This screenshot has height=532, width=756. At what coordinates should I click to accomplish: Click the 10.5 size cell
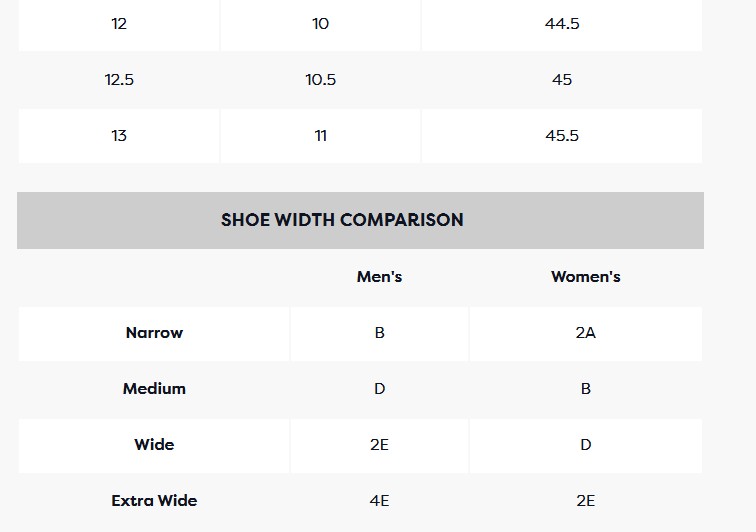[320, 80]
